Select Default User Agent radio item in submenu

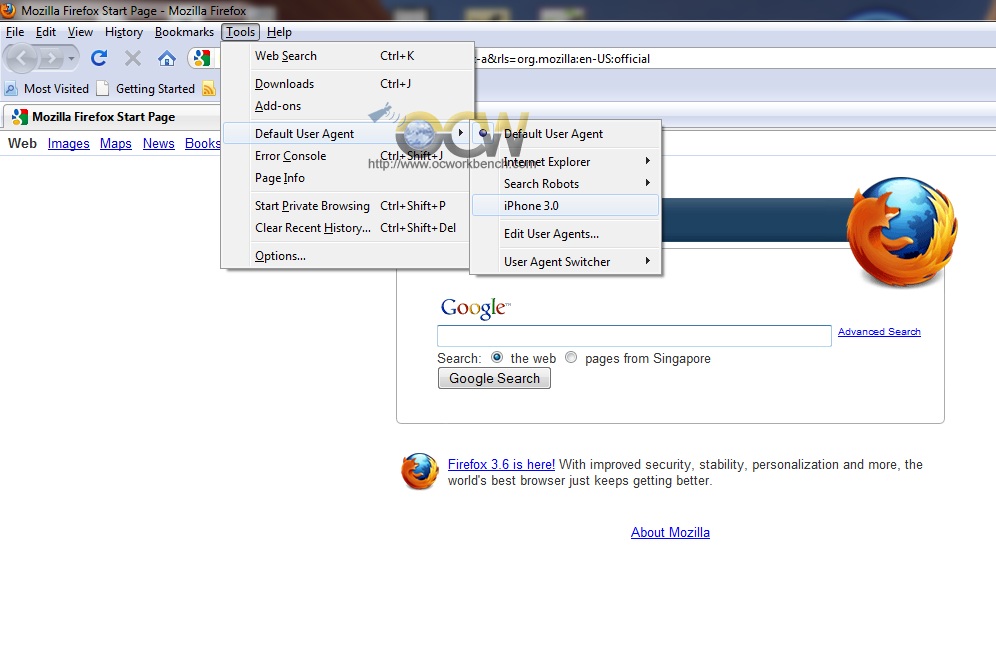pyautogui.click(x=565, y=134)
